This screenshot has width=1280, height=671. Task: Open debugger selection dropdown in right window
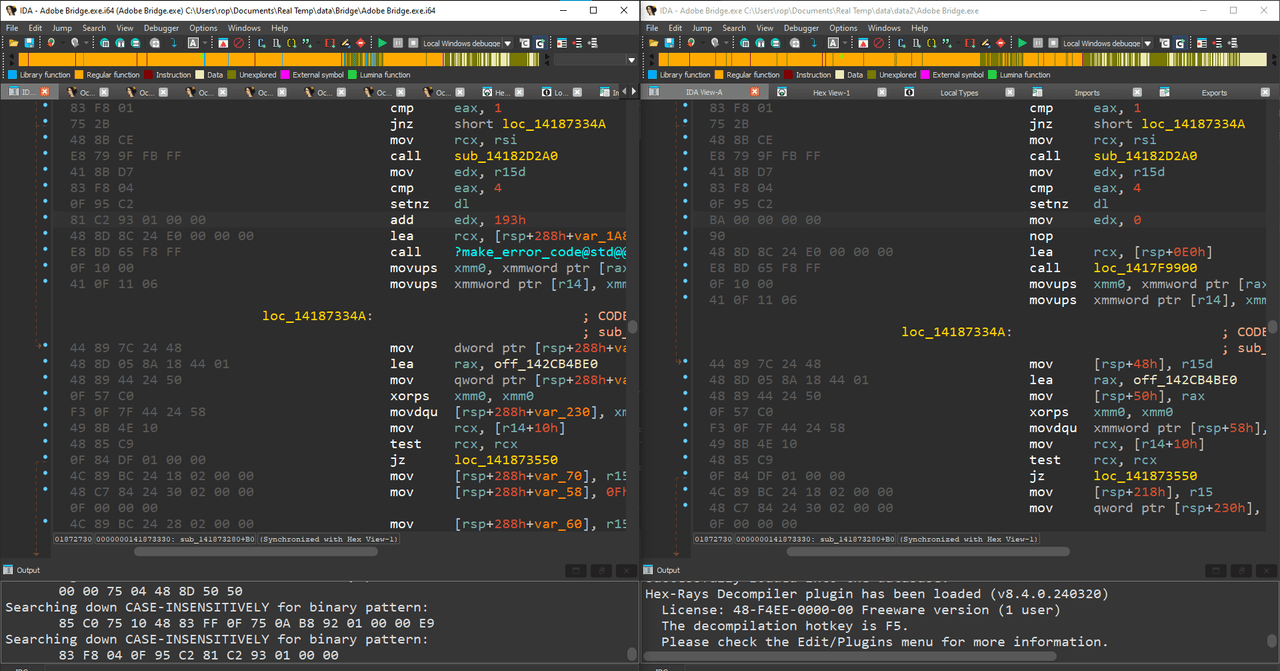(x=1148, y=43)
